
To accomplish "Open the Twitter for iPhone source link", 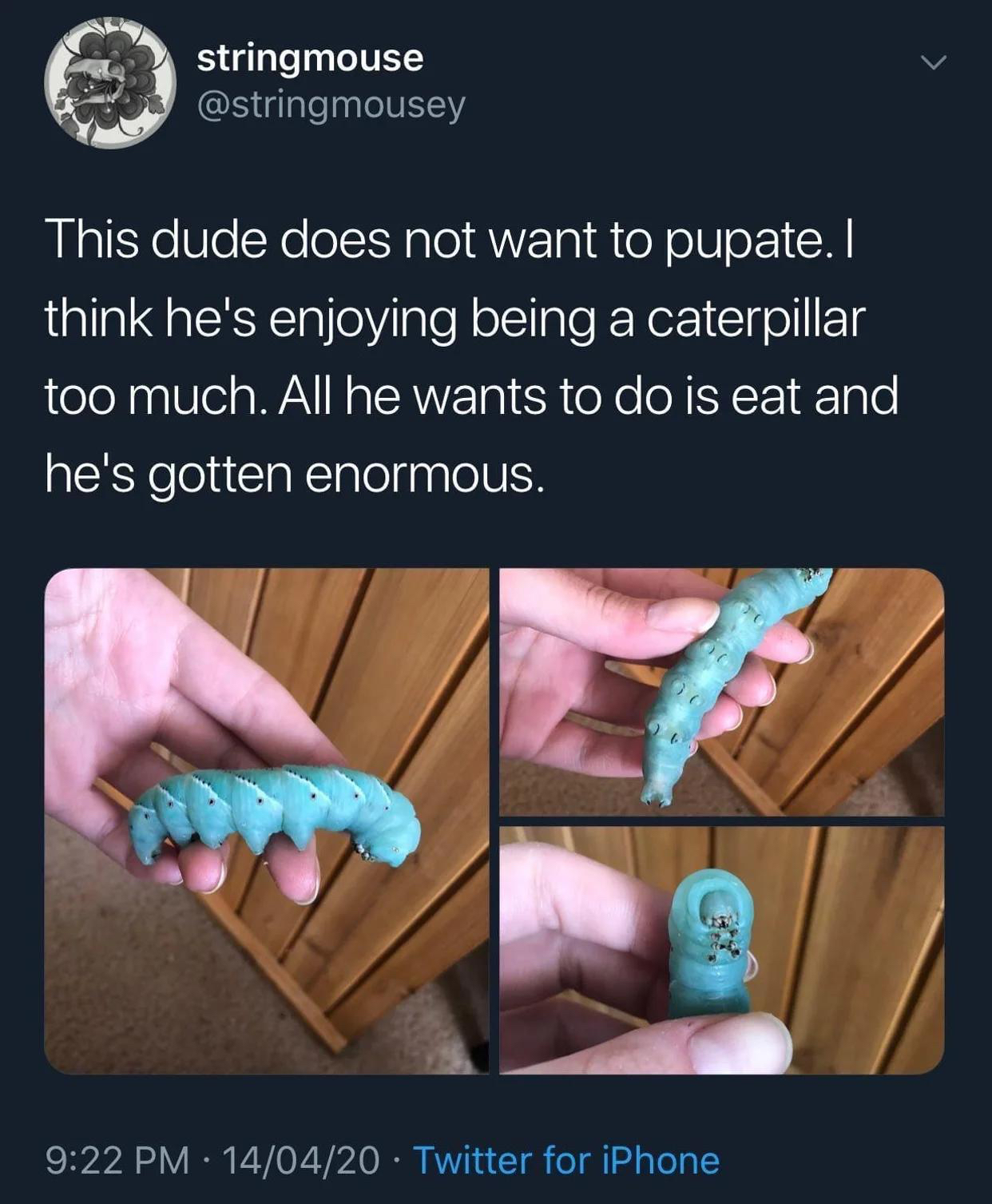I will tap(566, 1159).
